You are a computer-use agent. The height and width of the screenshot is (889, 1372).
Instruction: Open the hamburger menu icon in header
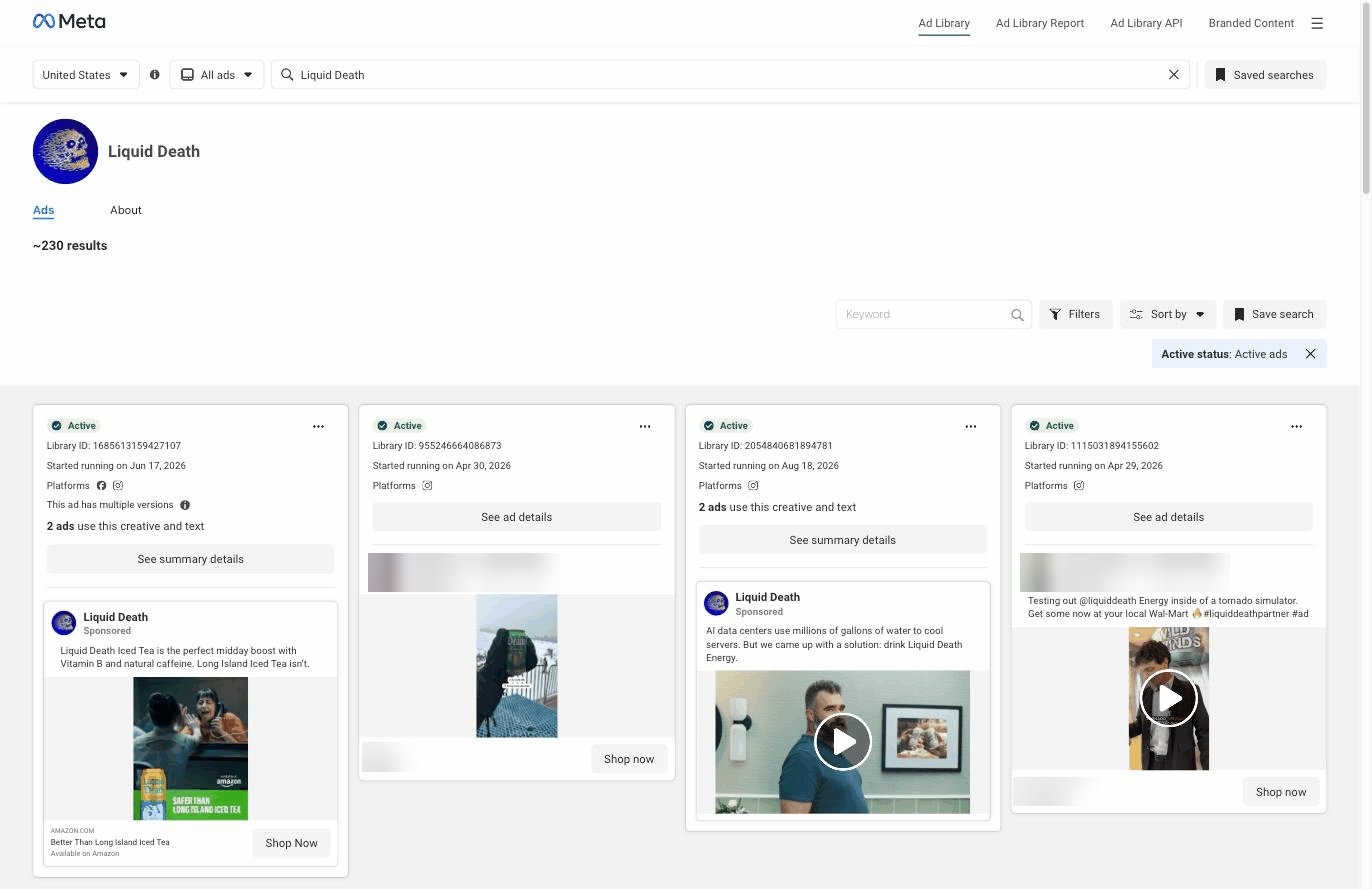pyautogui.click(x=1317, y=23)
